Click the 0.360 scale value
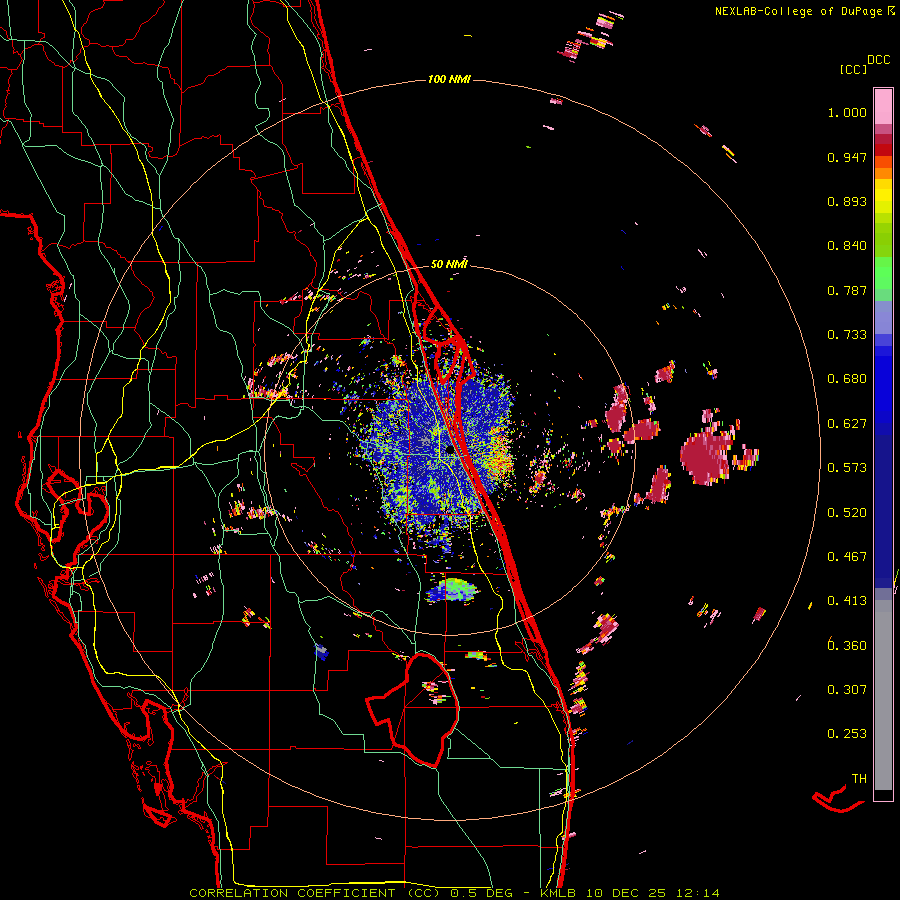The image size is (900, 900). coord(847,645)
